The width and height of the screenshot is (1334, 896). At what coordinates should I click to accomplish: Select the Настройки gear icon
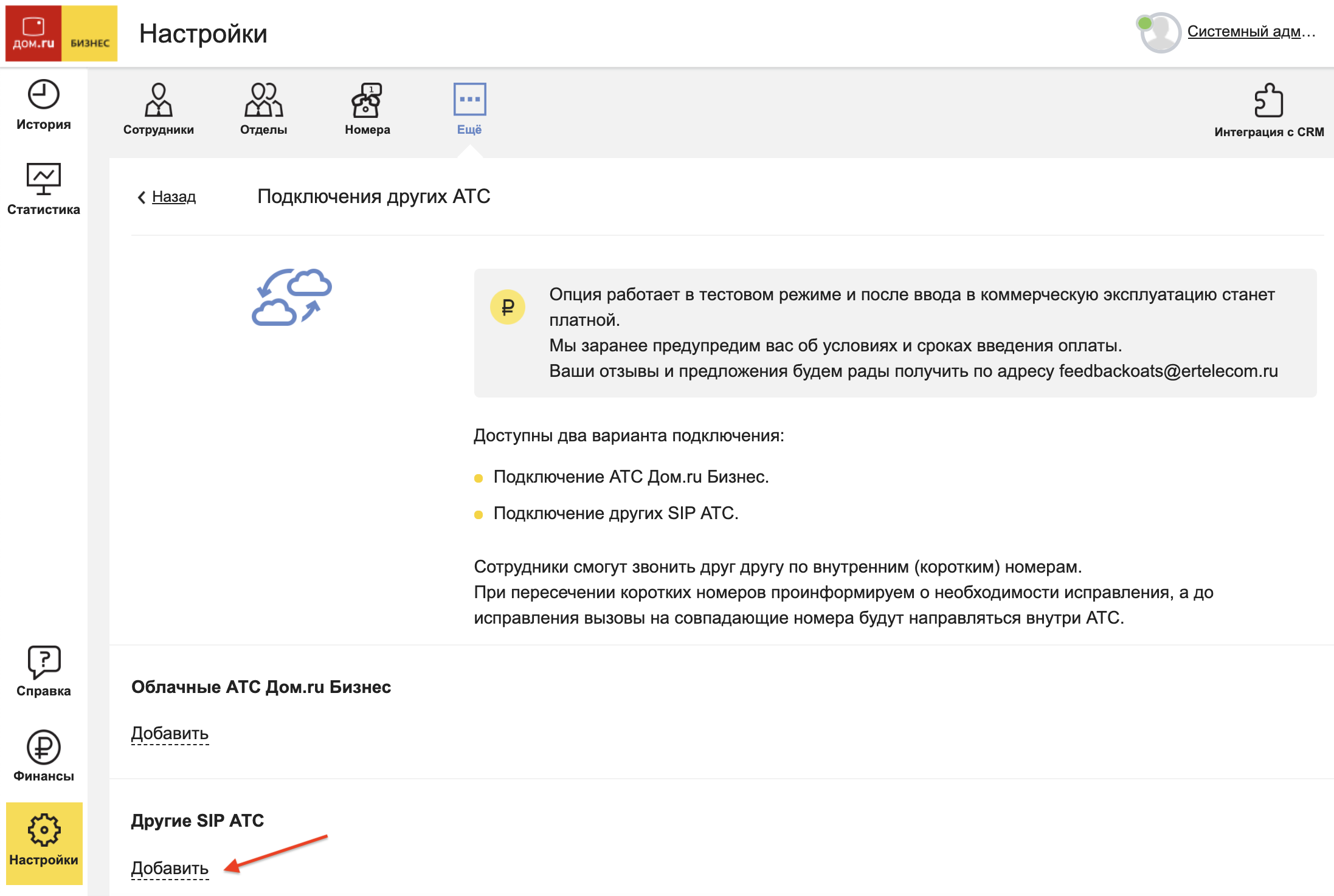coord(44,830)
